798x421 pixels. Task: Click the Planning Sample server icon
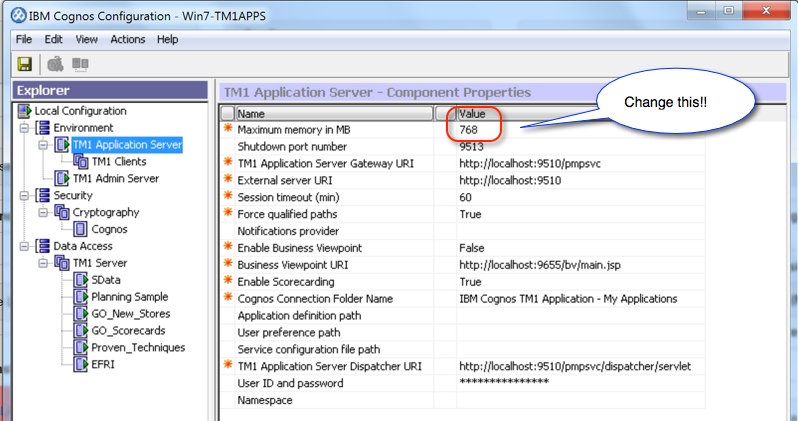pyautogui.click(x=81, y=296)
